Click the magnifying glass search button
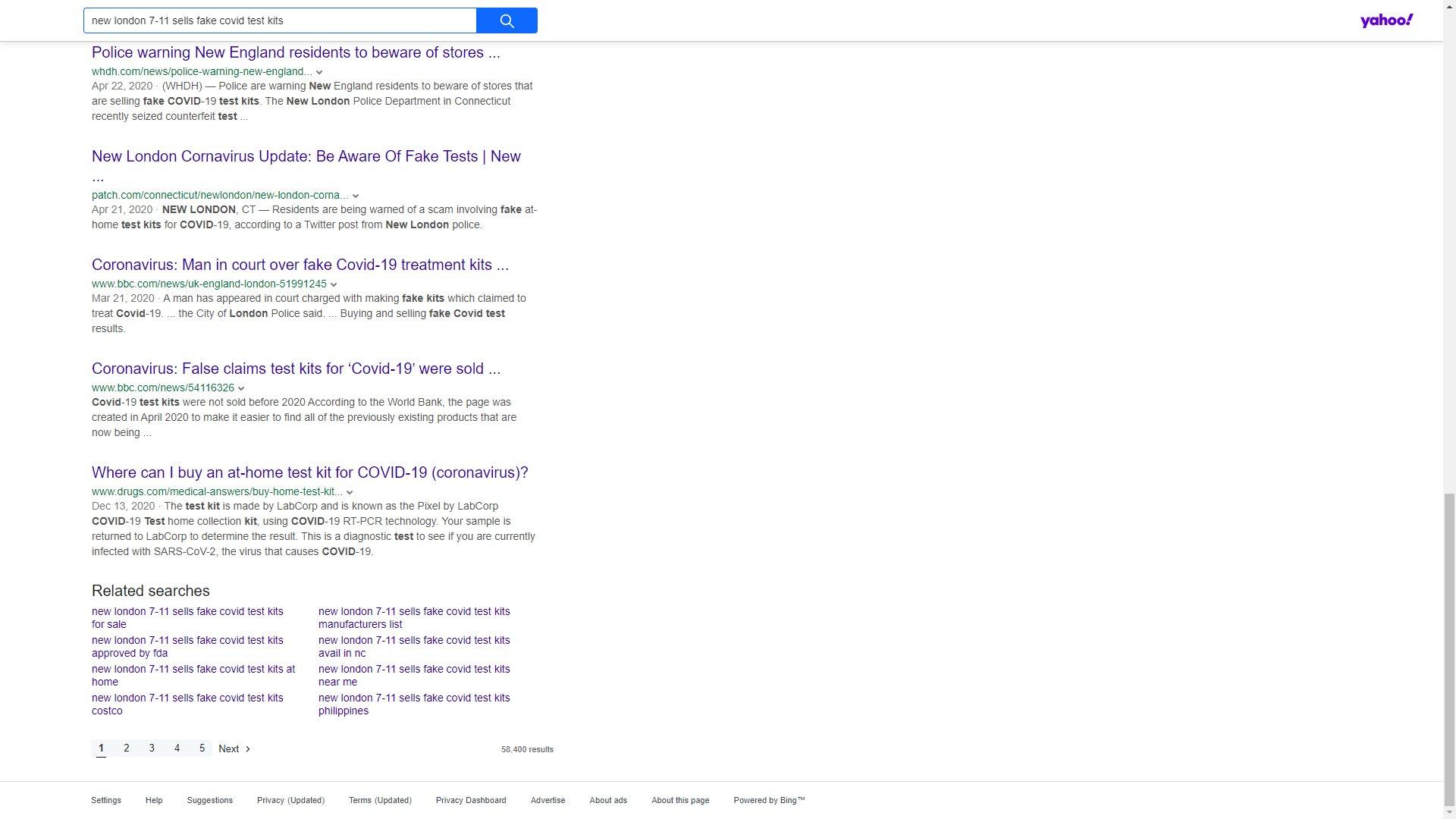1456x819 pixels. tap(507, 20)
